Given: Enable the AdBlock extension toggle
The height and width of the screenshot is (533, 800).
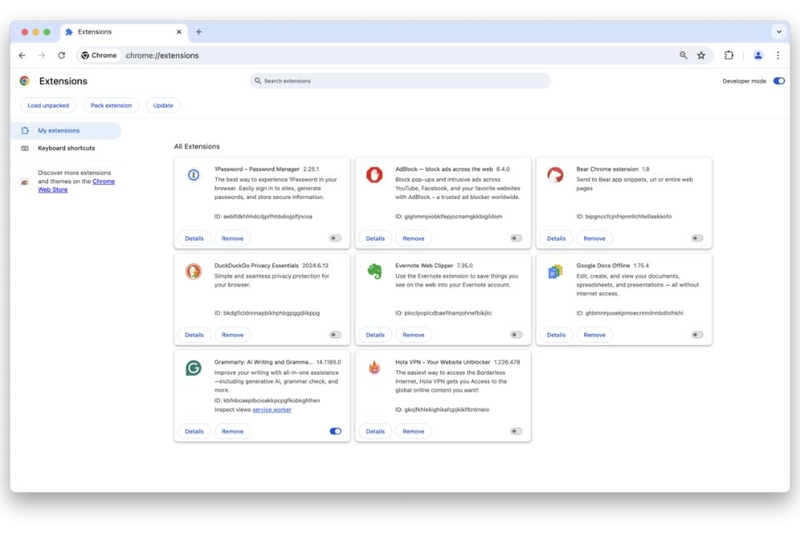Looking at the screenshot, I should tap(516, 238).
